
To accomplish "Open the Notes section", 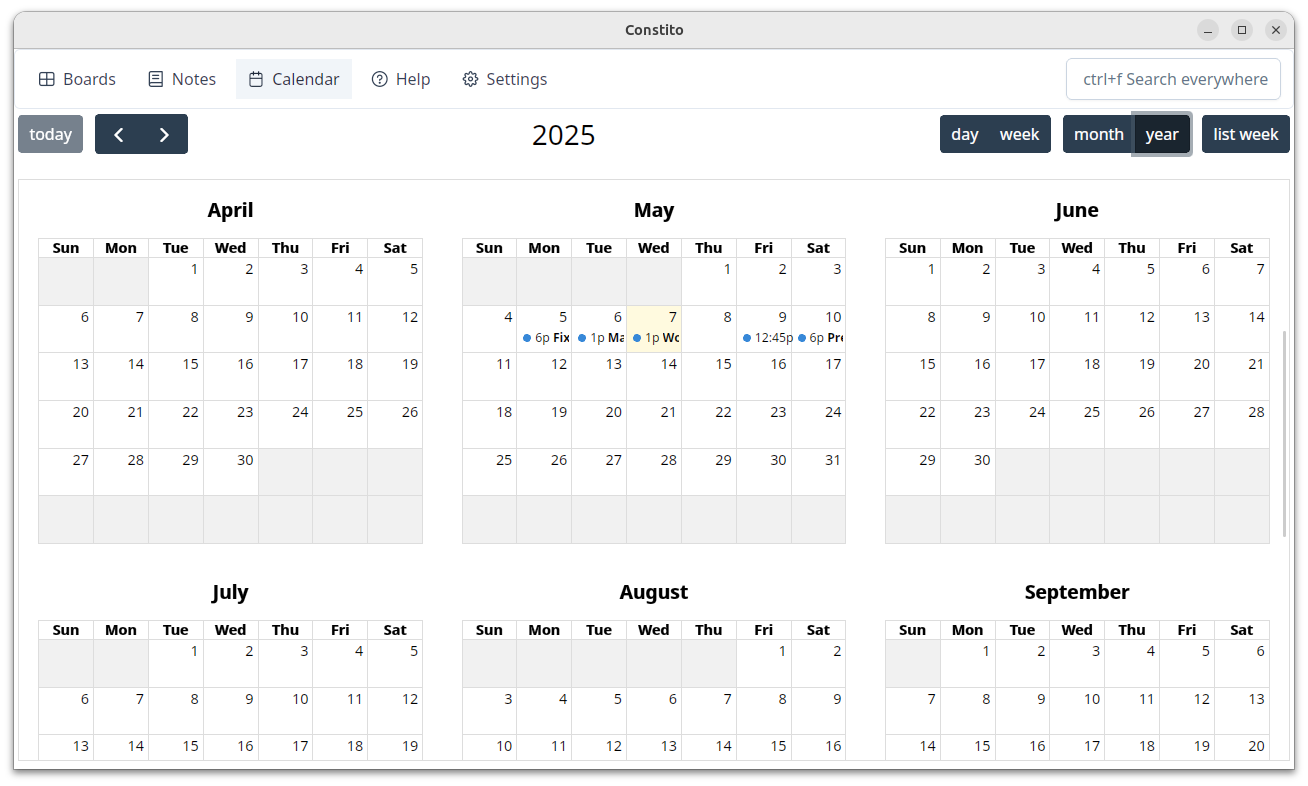I will (x=182, y=79).
